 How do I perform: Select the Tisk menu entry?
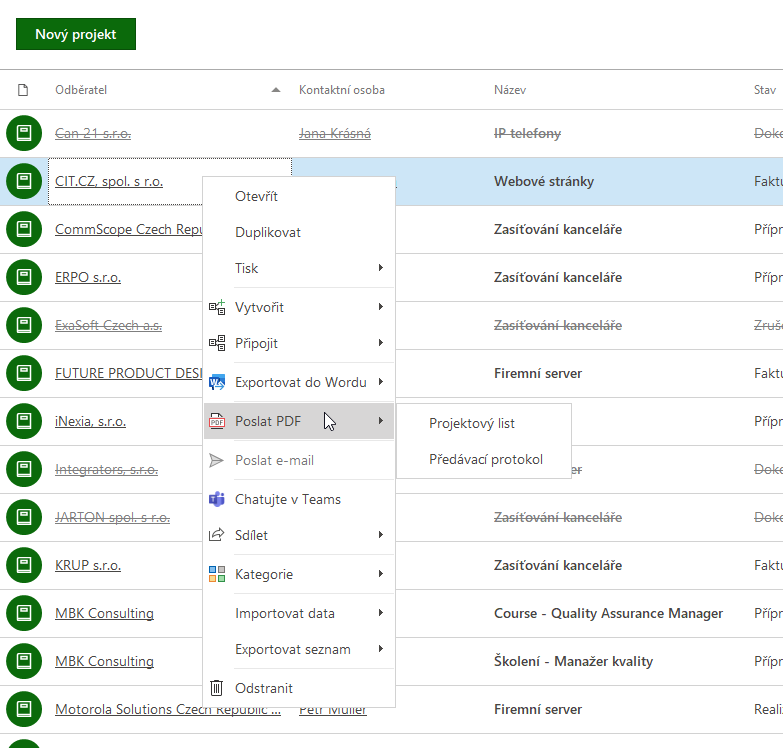(x=299, y=268)
